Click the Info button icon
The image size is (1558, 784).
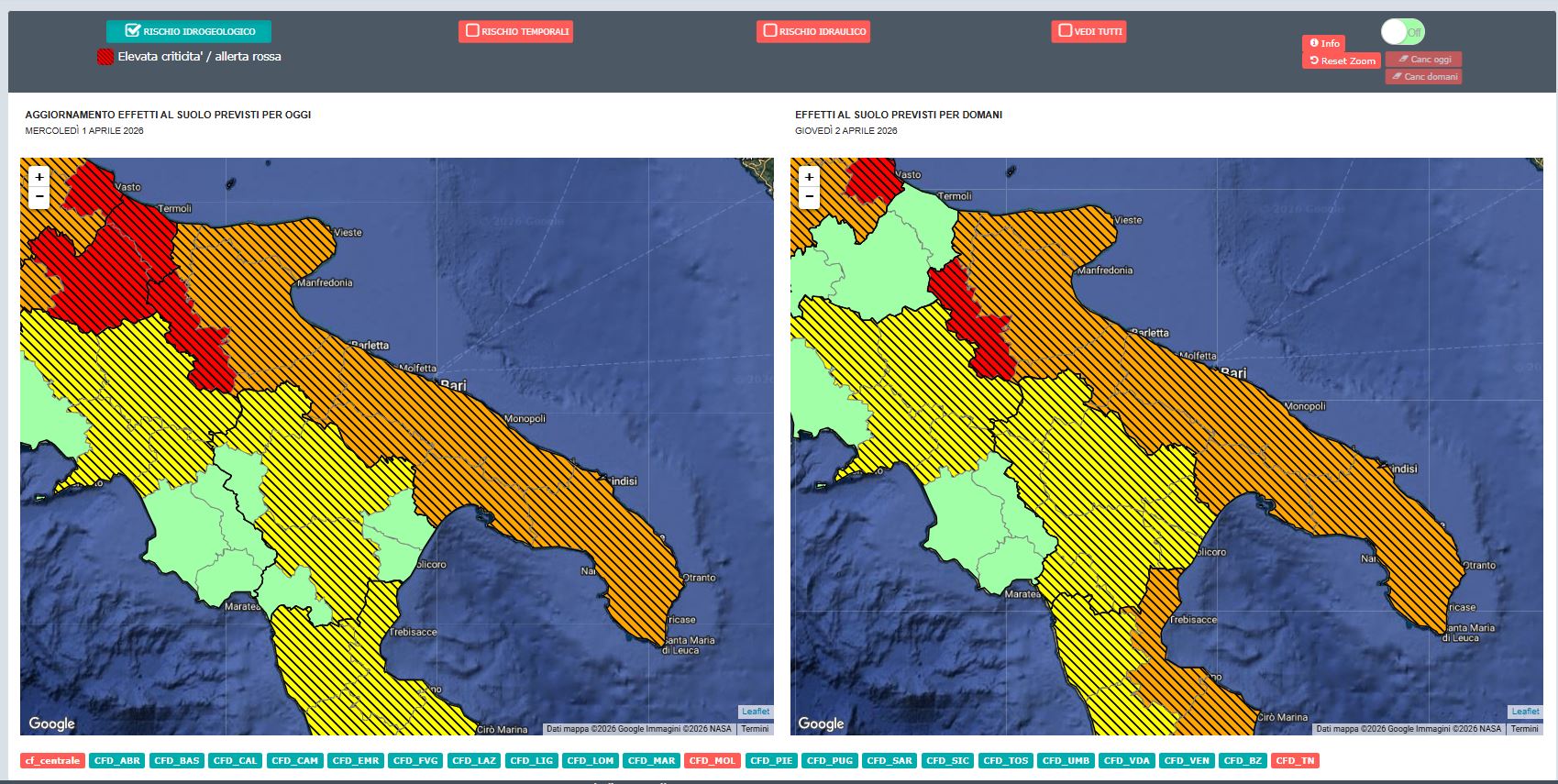click(1314, 43)
